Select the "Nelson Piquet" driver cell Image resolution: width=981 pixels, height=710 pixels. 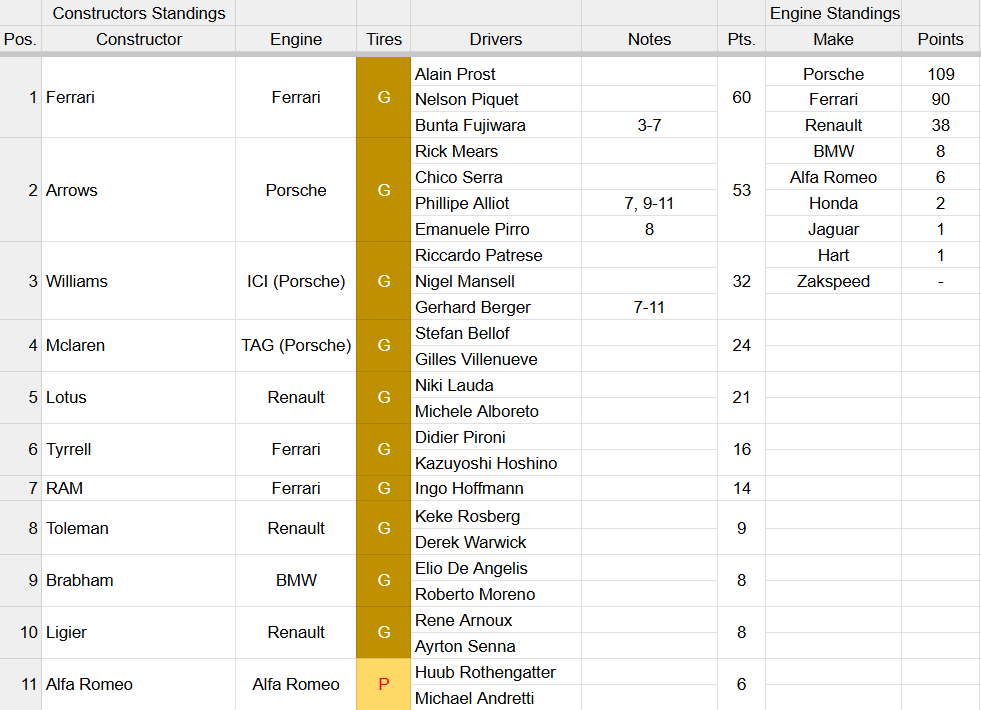click(x=496, y=99)
